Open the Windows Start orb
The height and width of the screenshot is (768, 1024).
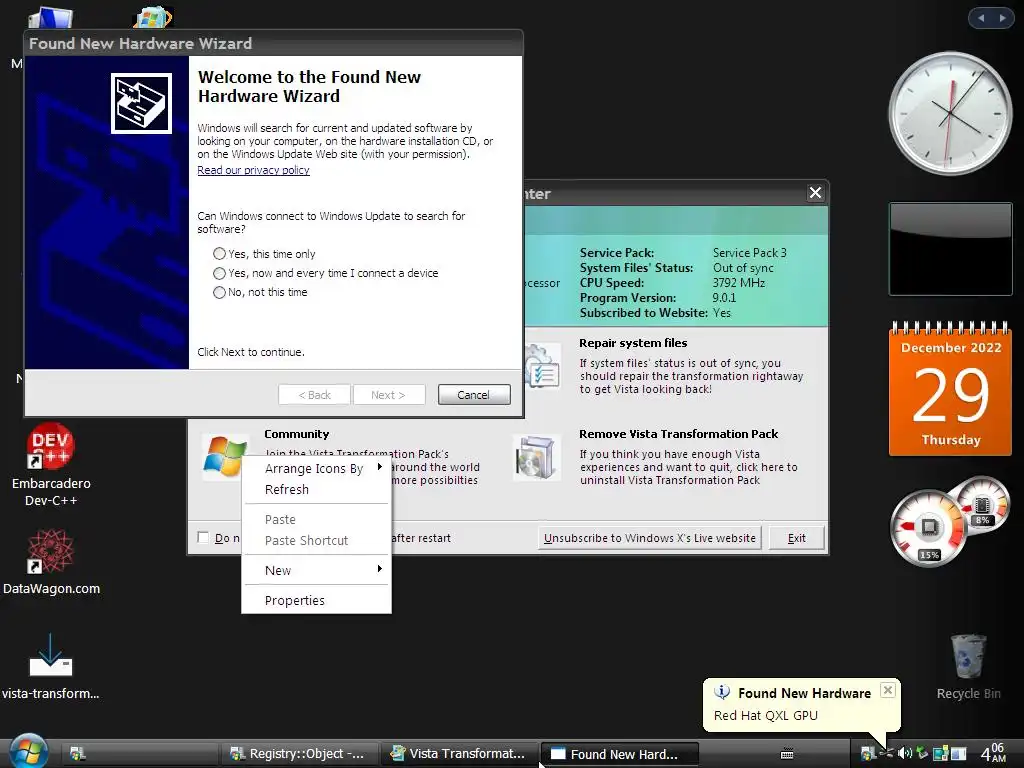click(x=29, y=752)
